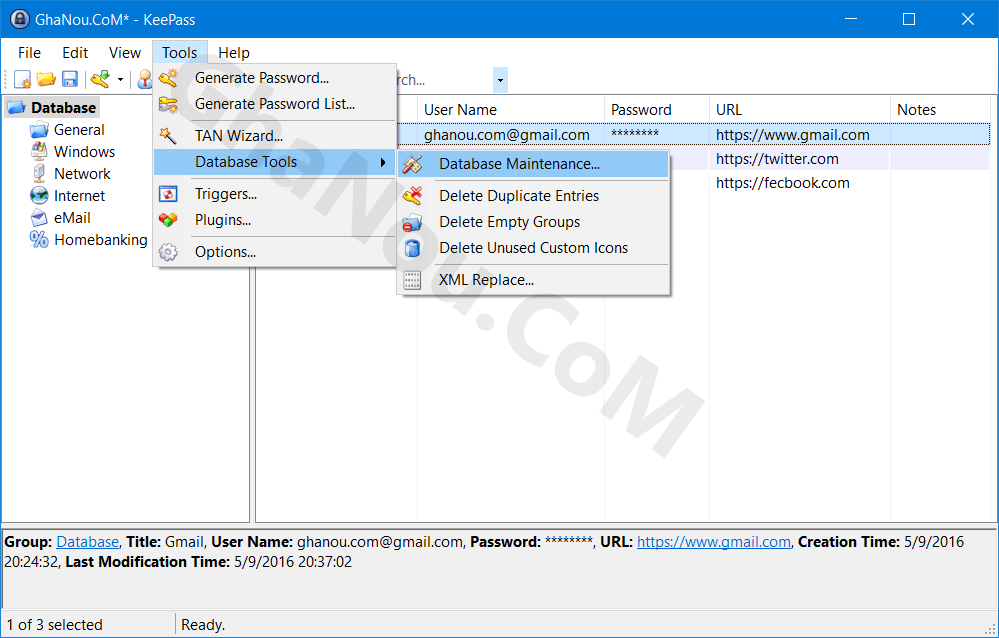Open a database with the folder toolbar icon
This screenshot has width=999, height=638.
(46, 80)
